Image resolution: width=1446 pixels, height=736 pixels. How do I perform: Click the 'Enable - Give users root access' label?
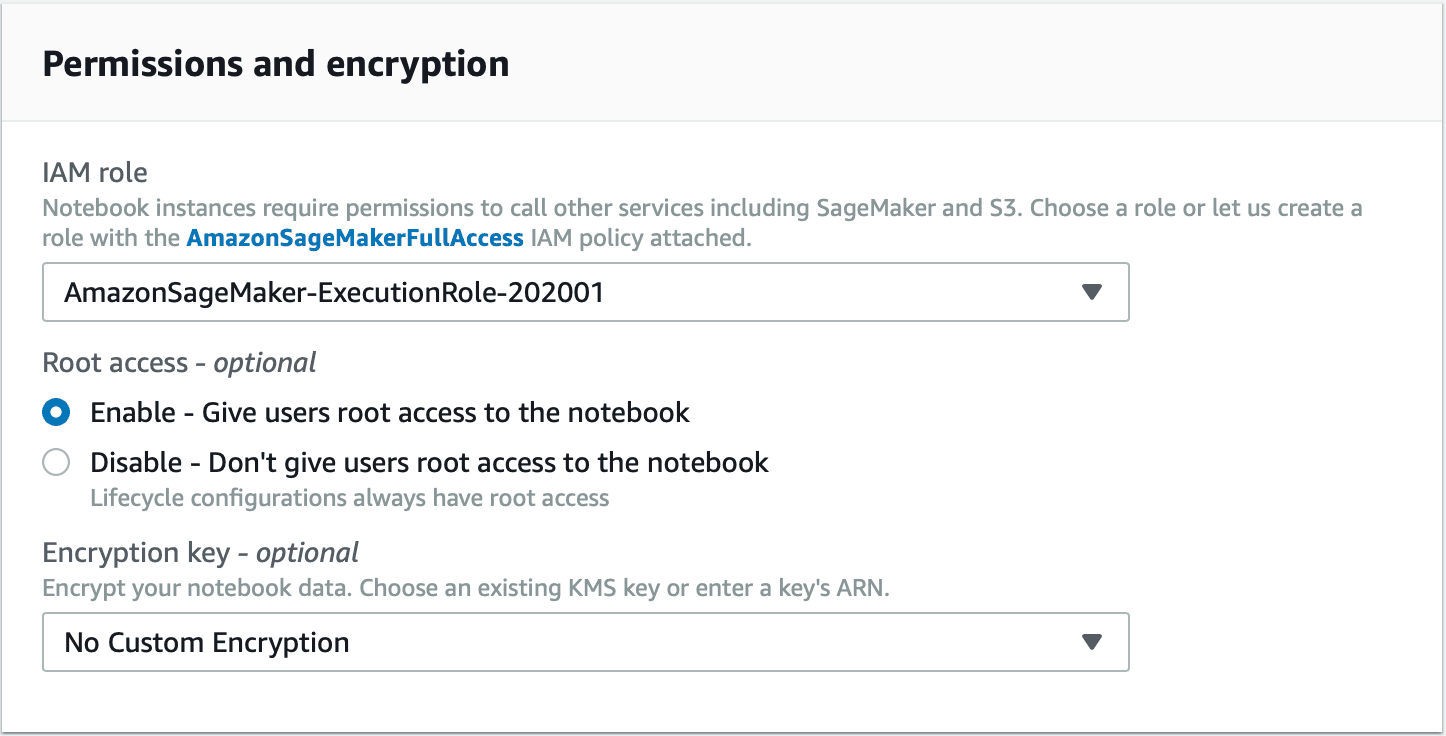[x=390, y=412]
